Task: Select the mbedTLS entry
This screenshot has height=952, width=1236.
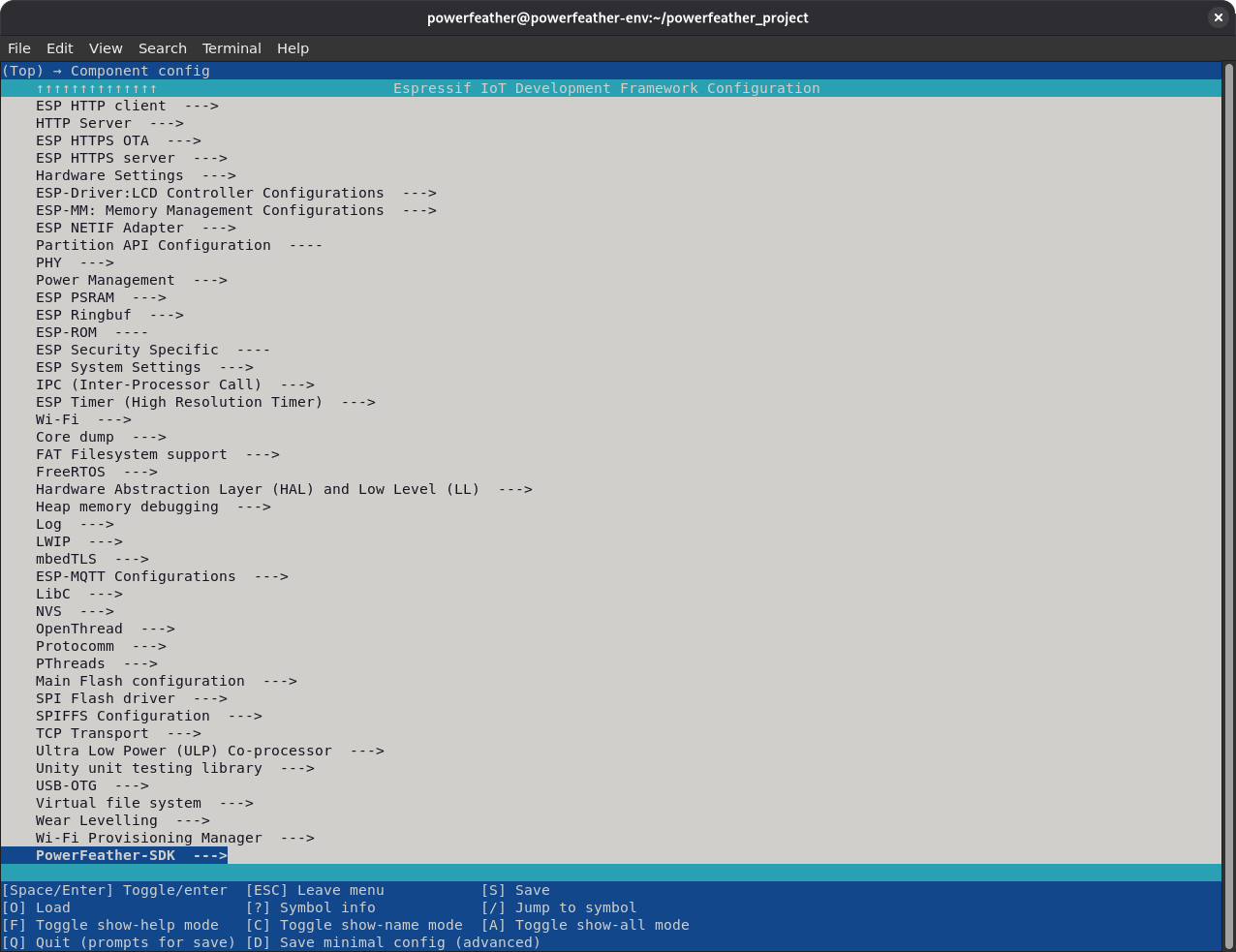Action: 92,559
